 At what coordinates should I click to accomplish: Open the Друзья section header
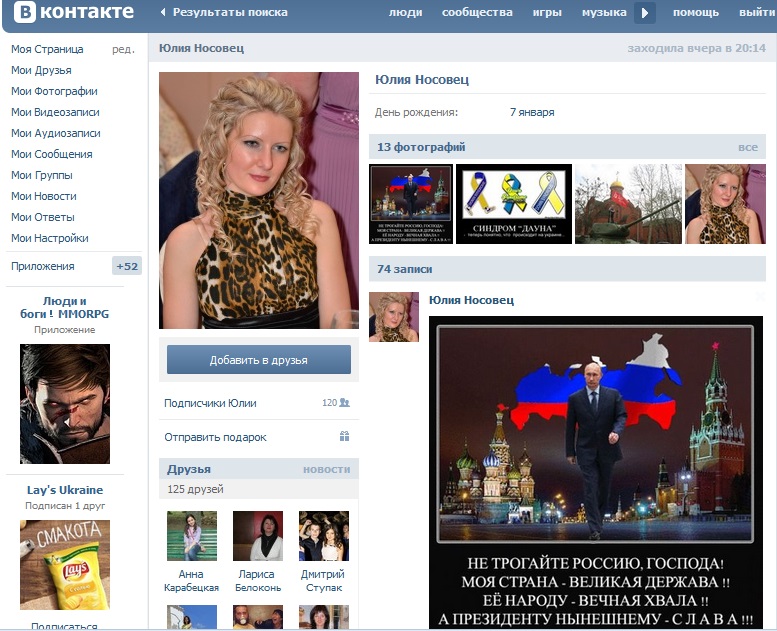(189, 469)
